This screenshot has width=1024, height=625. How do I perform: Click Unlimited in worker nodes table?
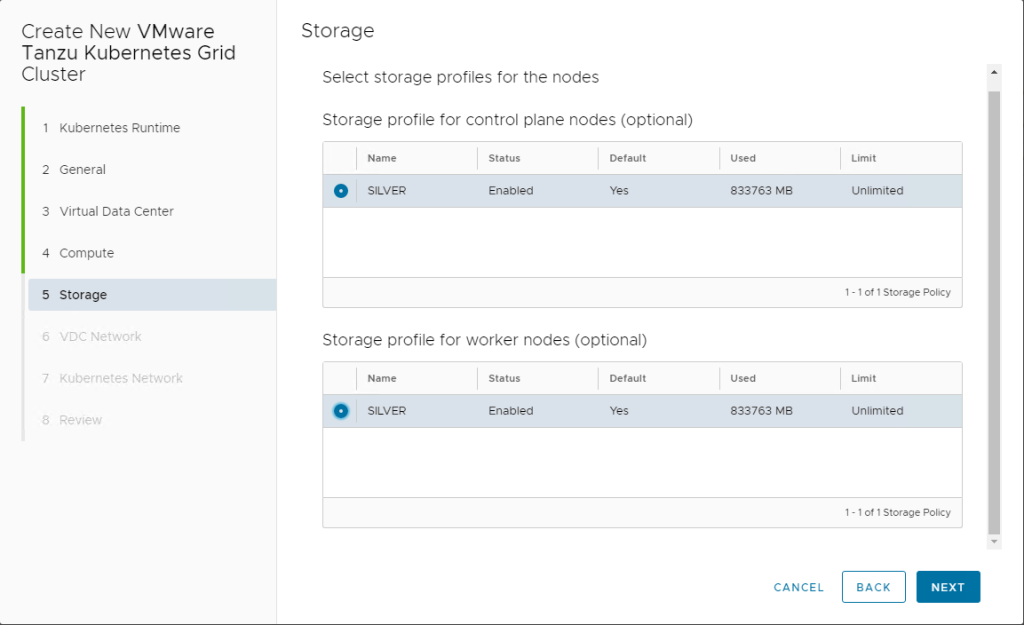[x=877, y=411]
